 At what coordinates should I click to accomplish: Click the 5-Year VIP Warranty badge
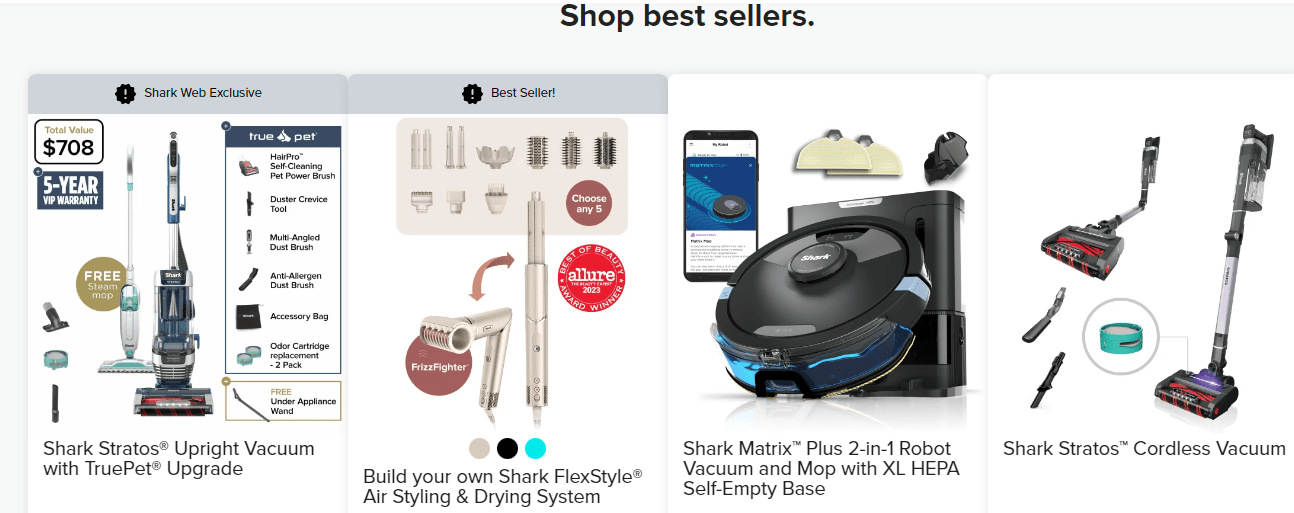tap(70, 190)
